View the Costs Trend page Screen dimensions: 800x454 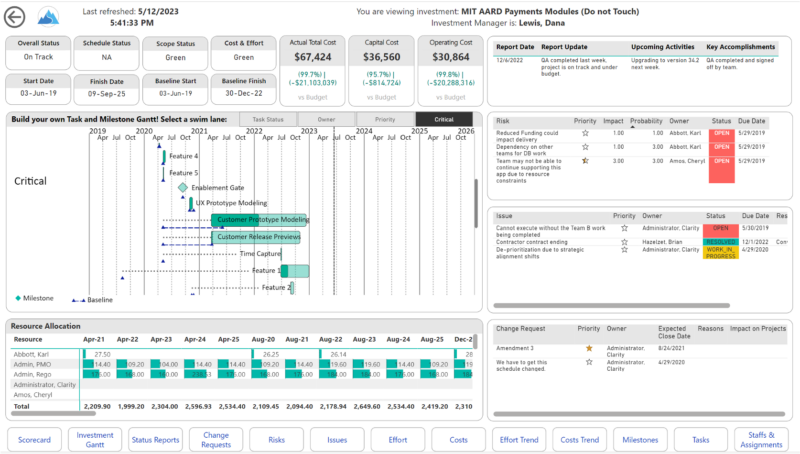pos(580,440)
